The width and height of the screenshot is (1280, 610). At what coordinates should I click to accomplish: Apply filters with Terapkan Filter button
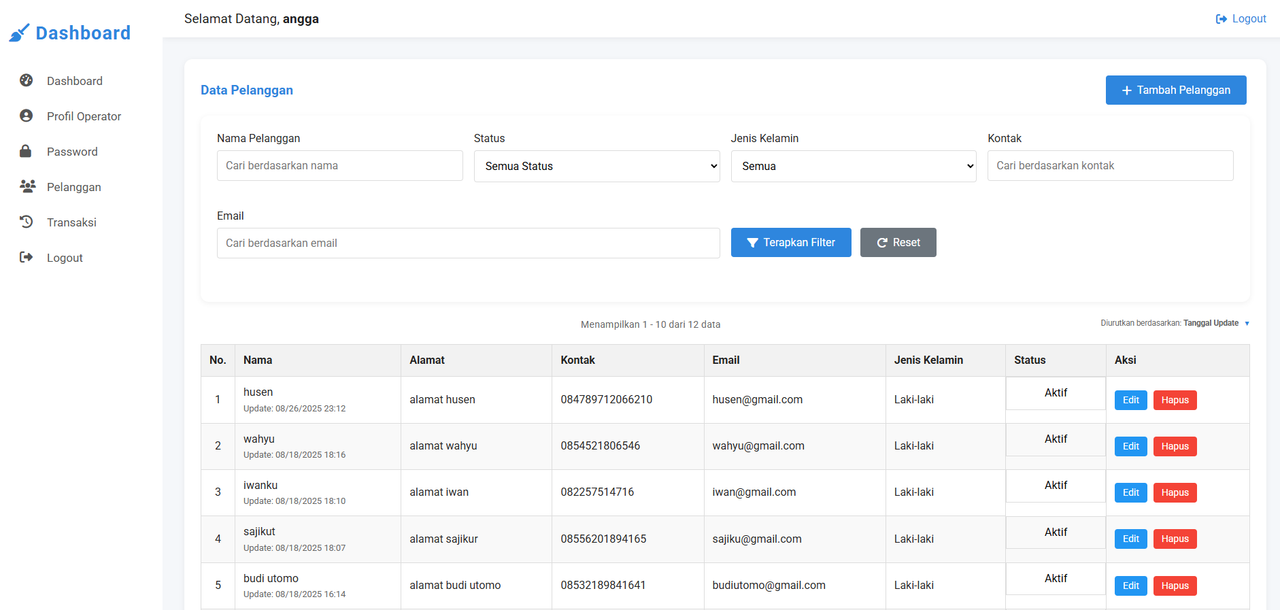click(791, 243)
